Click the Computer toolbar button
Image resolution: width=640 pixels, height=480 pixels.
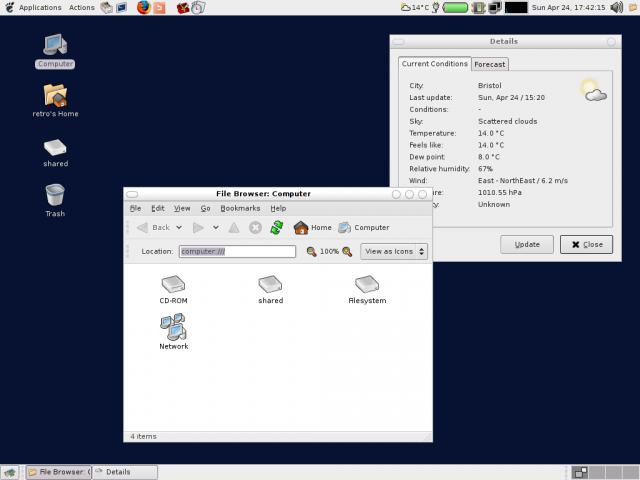[364, 227]
